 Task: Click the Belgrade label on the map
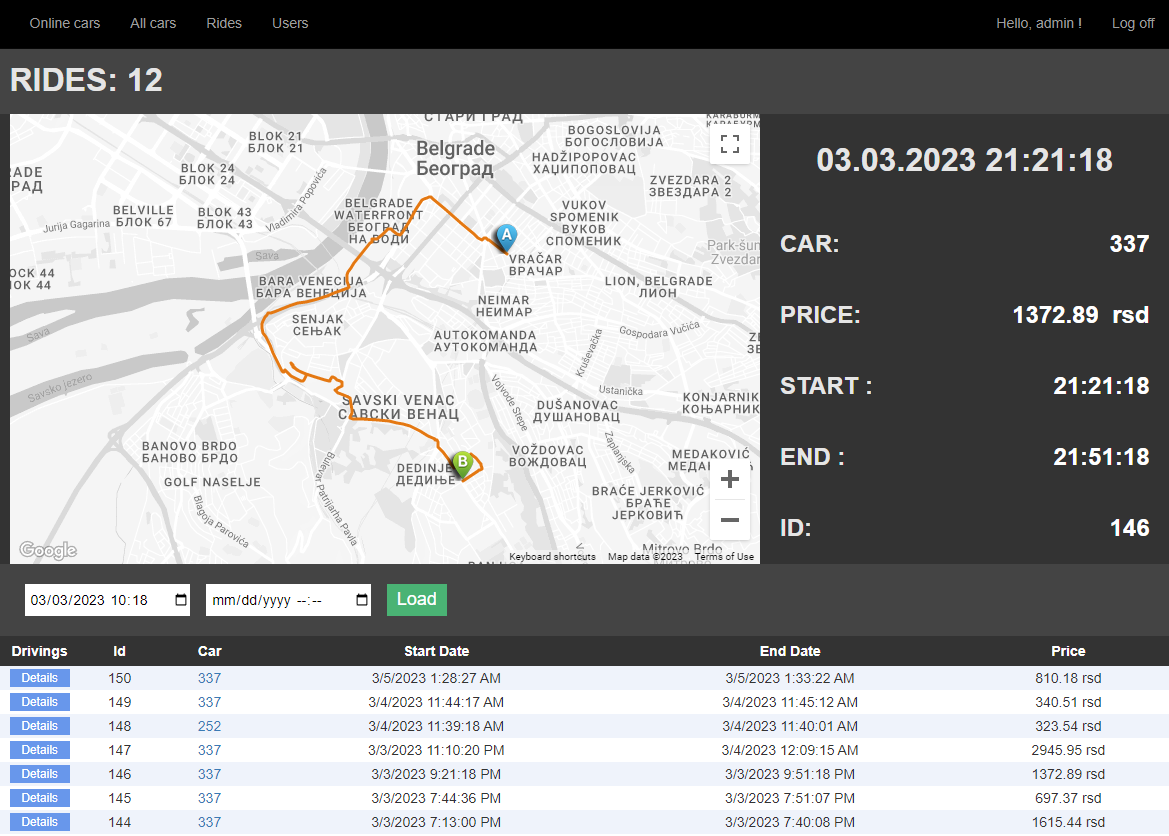(456, 158)
